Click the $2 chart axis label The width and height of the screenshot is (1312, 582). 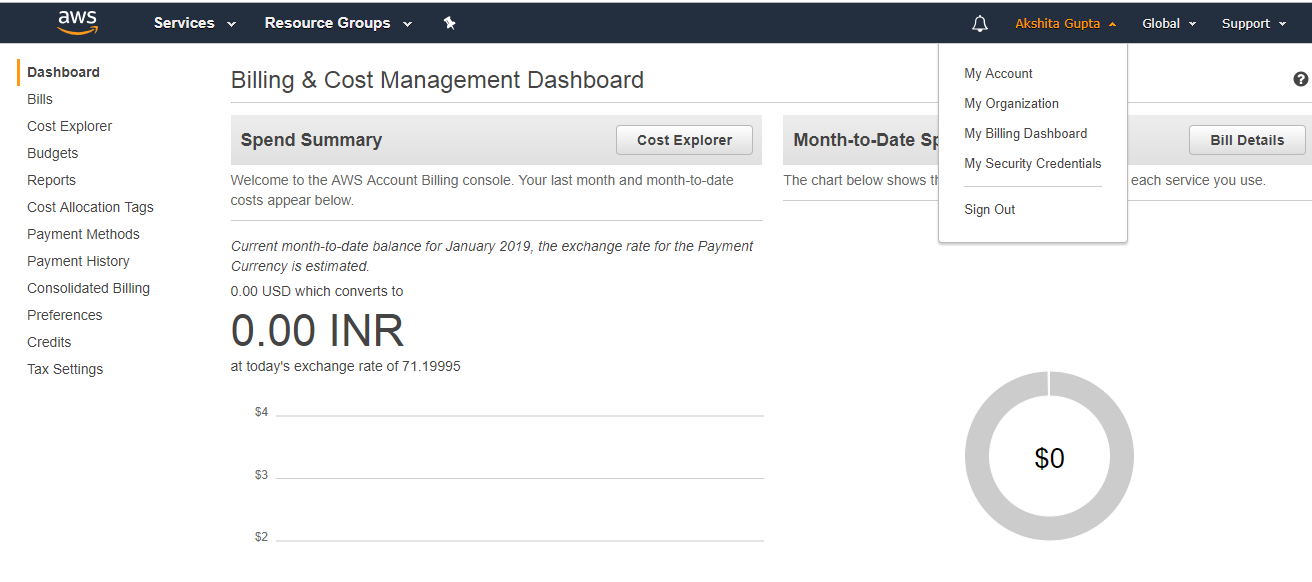[x=261, y=537]
